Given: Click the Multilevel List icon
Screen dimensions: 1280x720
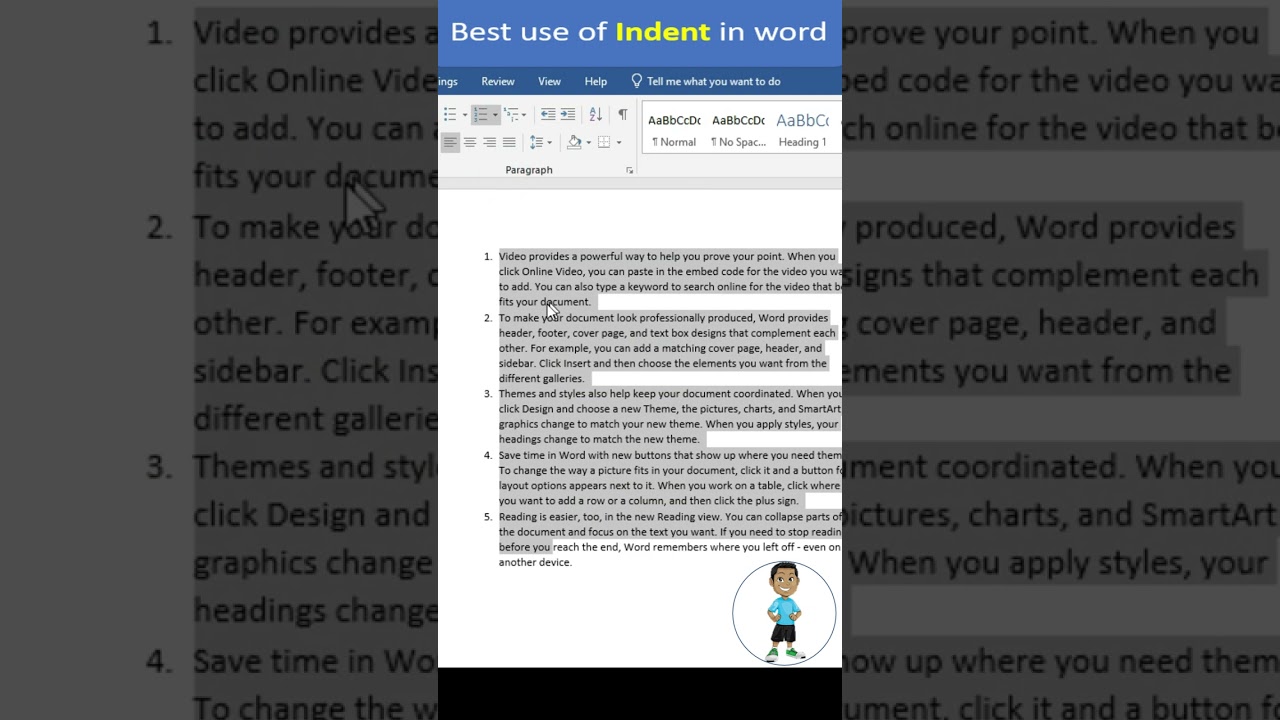Looking at the screenshot, I should pos(511,115).
